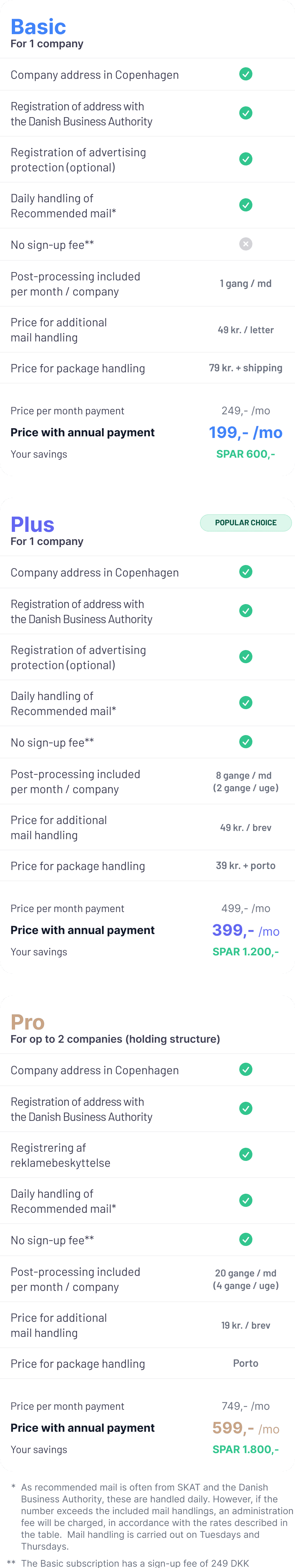
Task: Click grey X icon beside Basic no sign-up fee
Action: 246,244
